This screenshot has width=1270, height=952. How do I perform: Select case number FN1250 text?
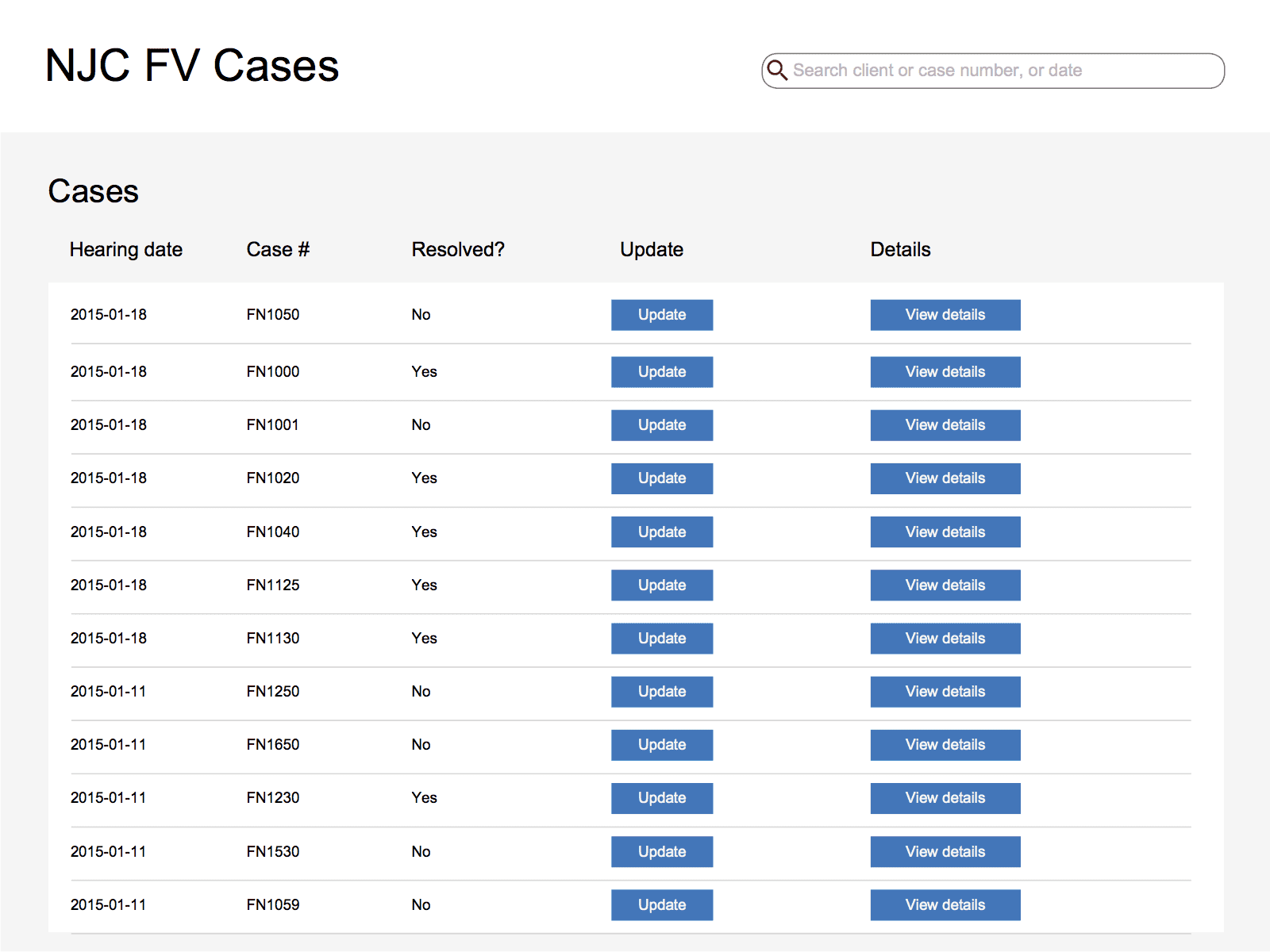273,692
